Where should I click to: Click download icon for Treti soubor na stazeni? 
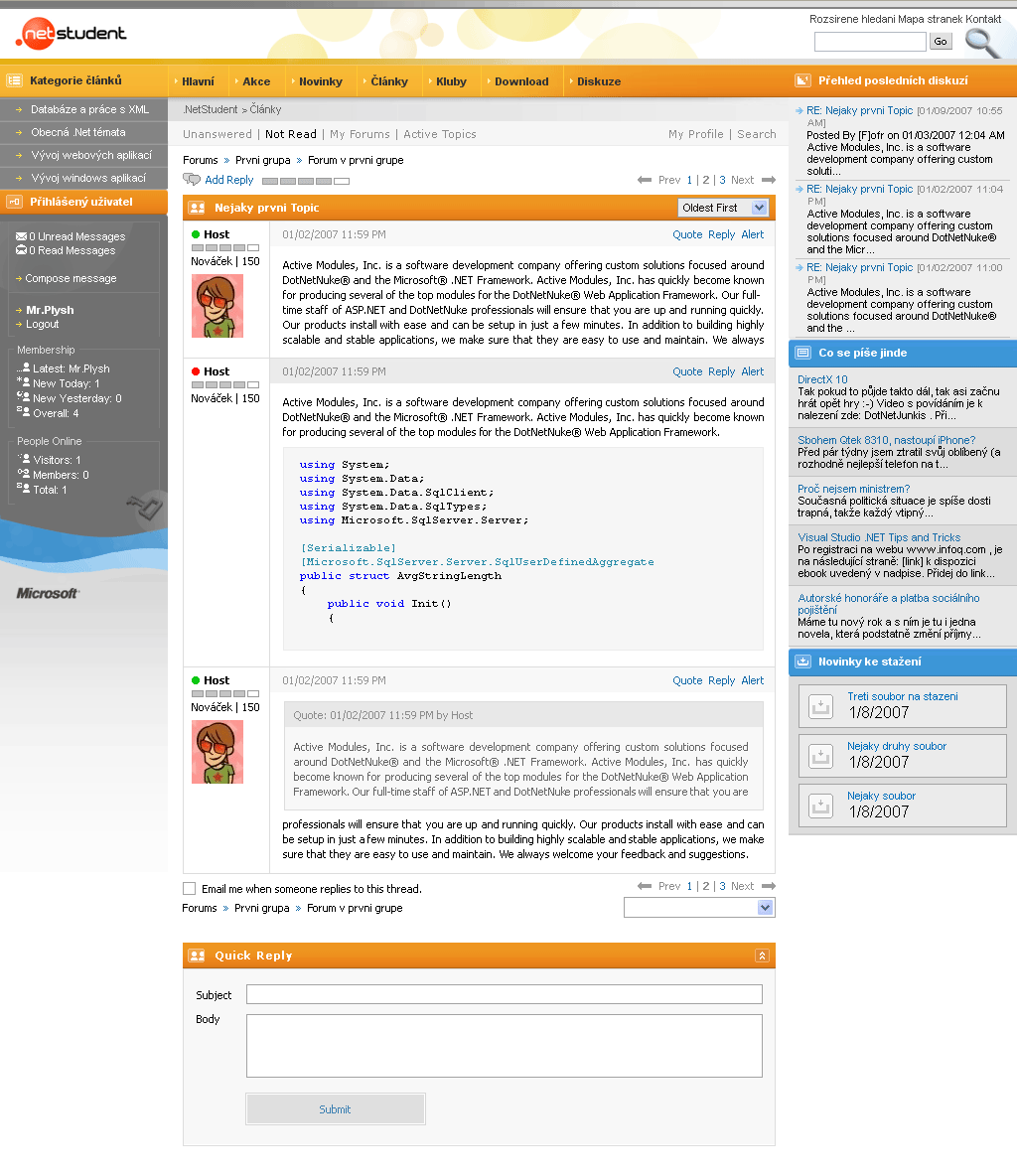click(821, 706)
